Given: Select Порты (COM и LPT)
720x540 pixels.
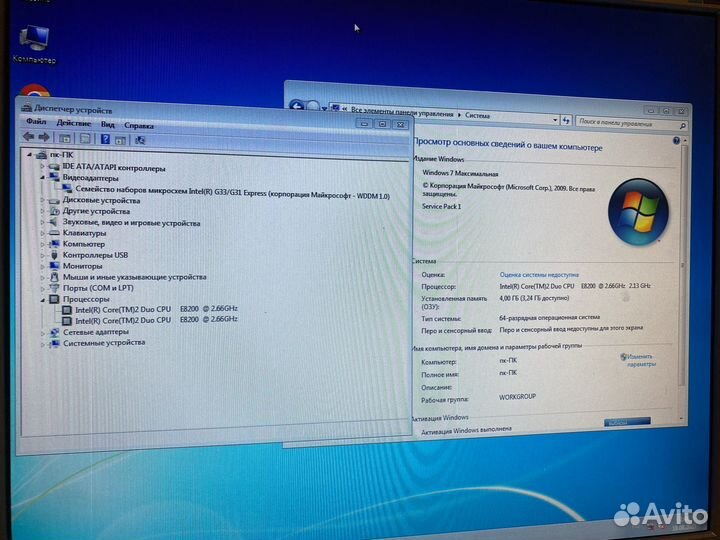Looking at the screenshot, I should (x=98, y=288).
